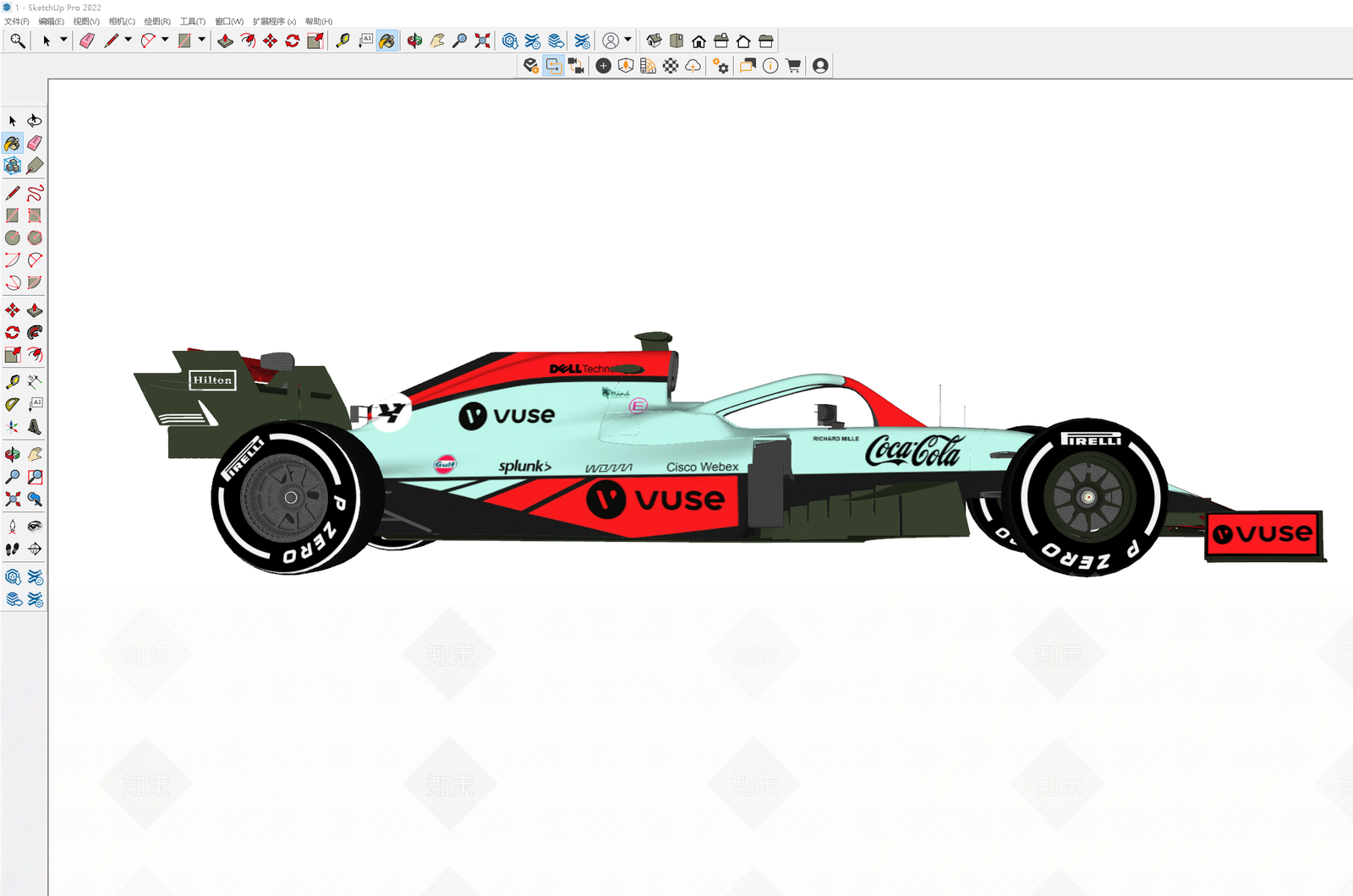Click the profile avatar icon in second toolbar row
1353x896 pixels.
pyautogui.click(x=820, y=66)
